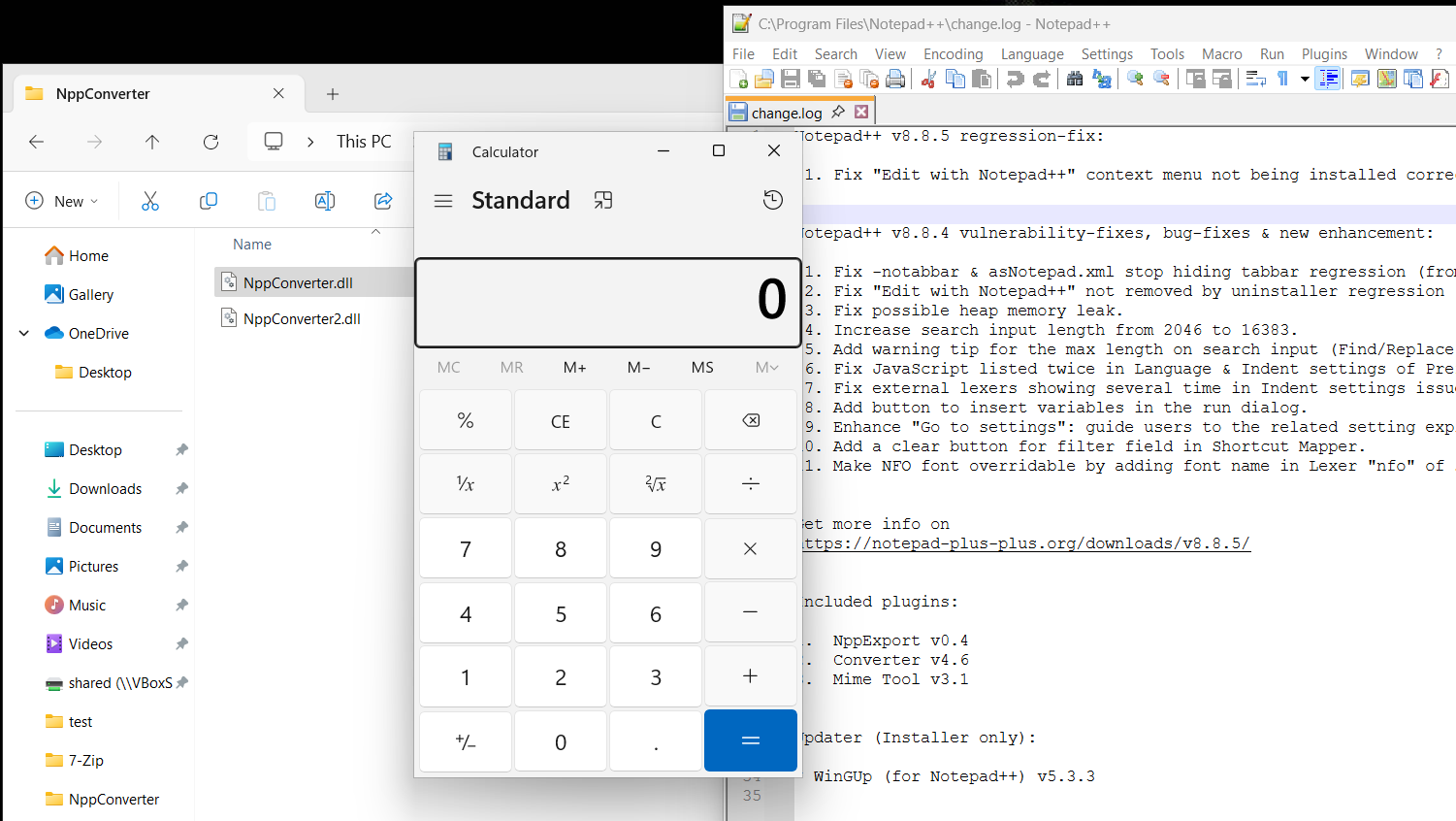
Task: Click Cut icon in File Explorer toolbar
Action: 150,201
